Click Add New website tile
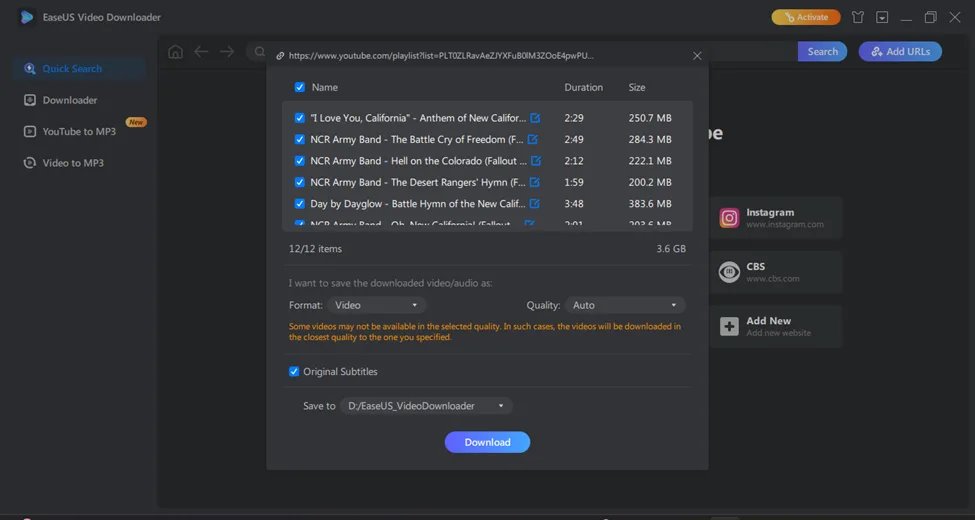The width and height of the screenshot is (975, 520). pos(776,326)
